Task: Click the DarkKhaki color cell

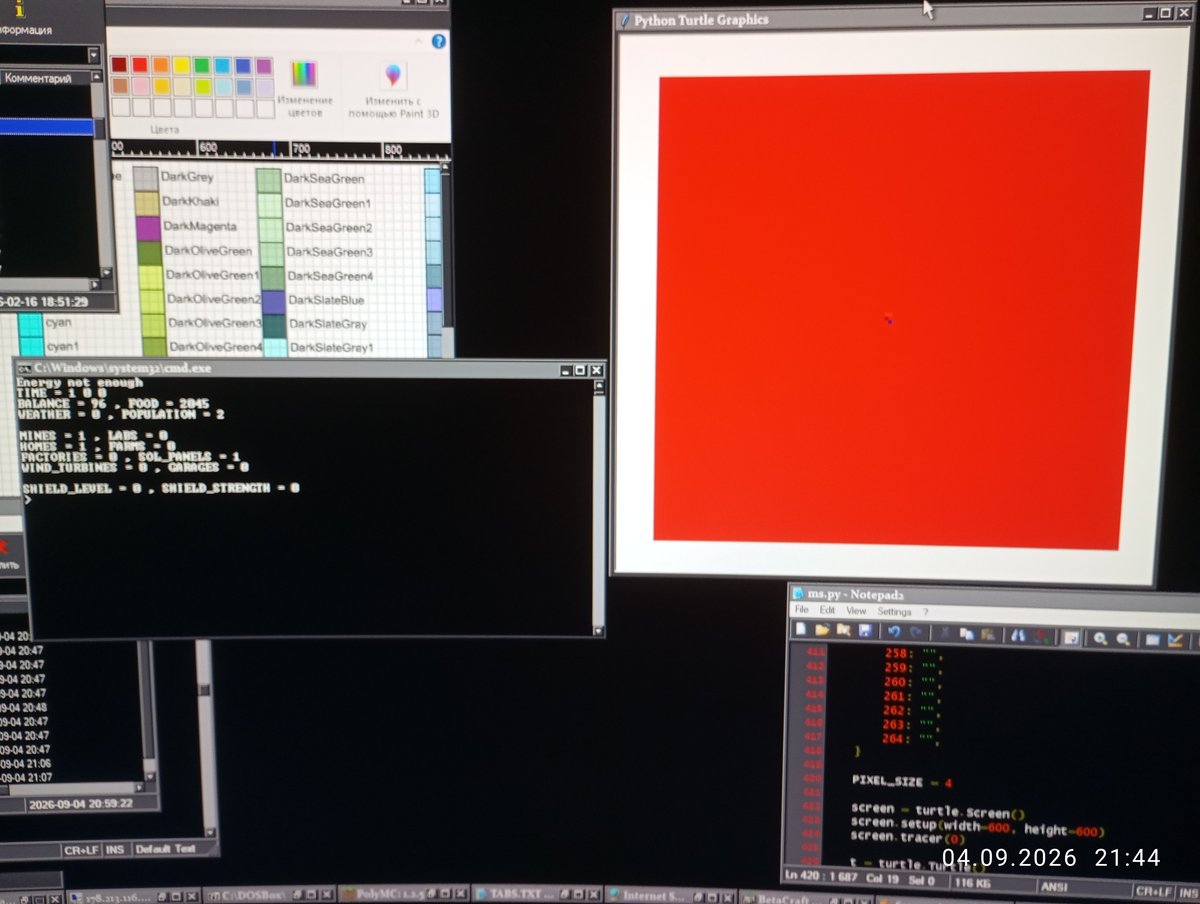Action: [x=147, y=202]
